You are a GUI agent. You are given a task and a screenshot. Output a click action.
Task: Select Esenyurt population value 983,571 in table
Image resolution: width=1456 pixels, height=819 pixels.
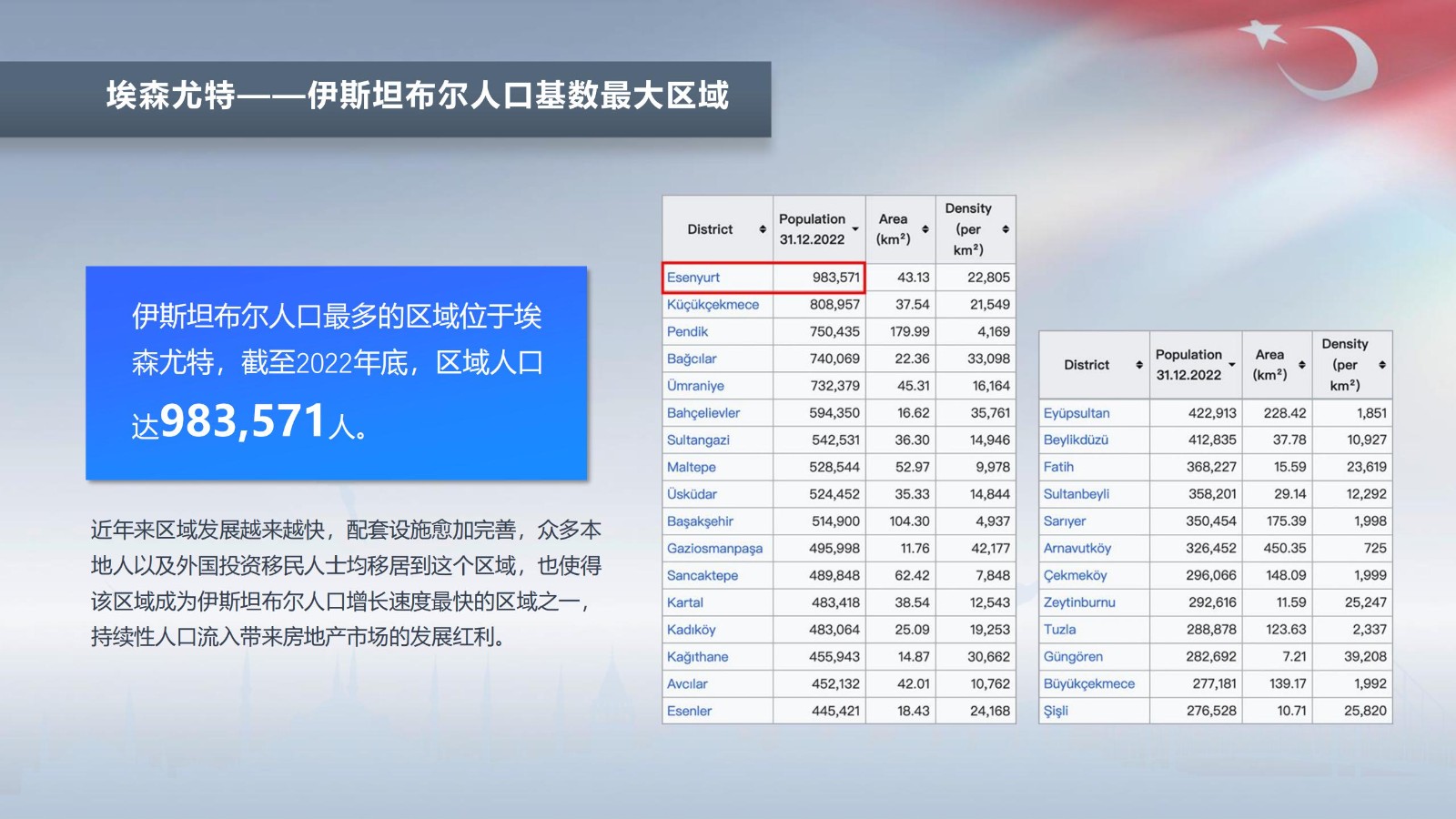[x=836, y=278]
